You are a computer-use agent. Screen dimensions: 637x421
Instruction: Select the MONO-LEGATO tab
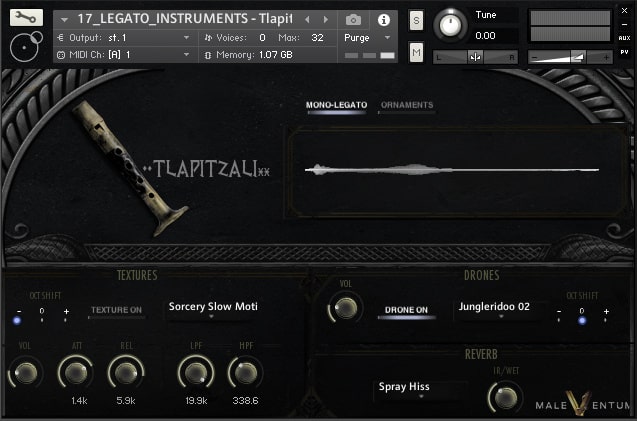(x=336, y=105)
